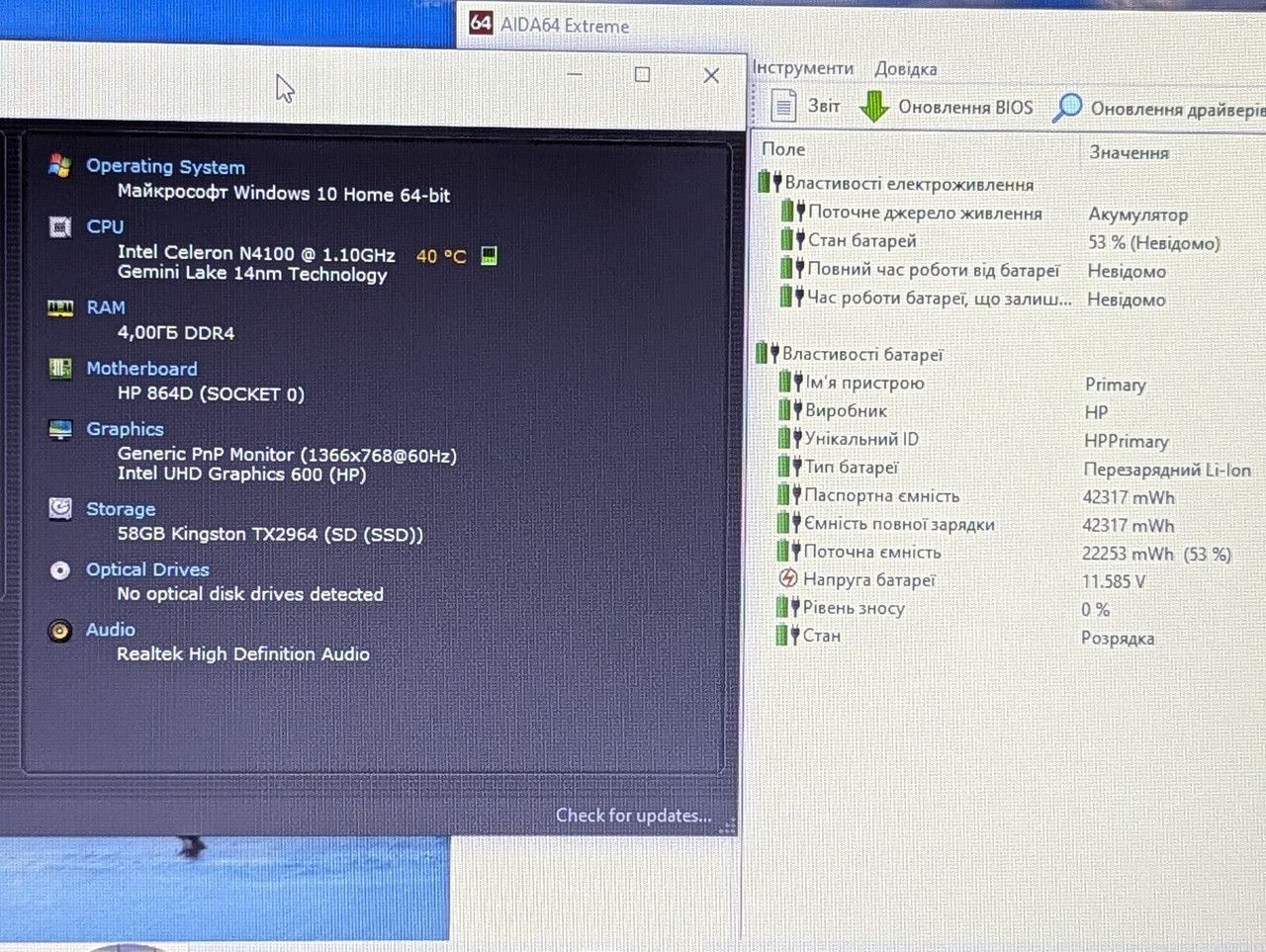Maximize the Speccy window
Viewport: 1266px width, 952px height.
642,74
